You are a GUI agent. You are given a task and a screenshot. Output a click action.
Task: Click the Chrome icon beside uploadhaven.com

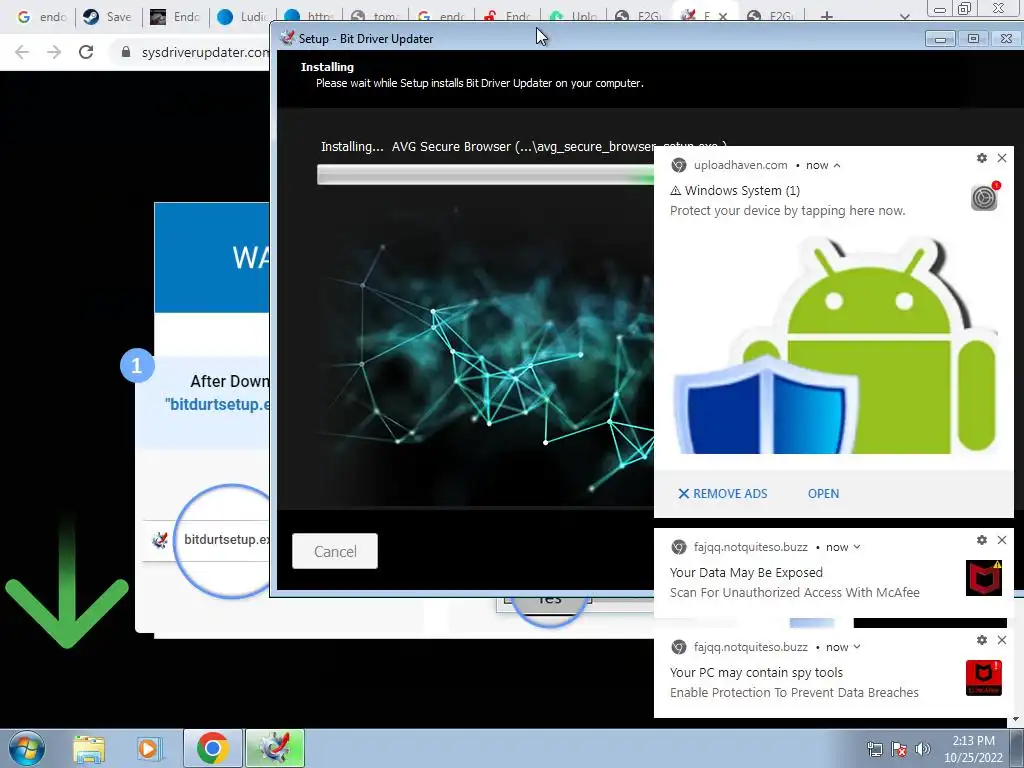point(679,165)
